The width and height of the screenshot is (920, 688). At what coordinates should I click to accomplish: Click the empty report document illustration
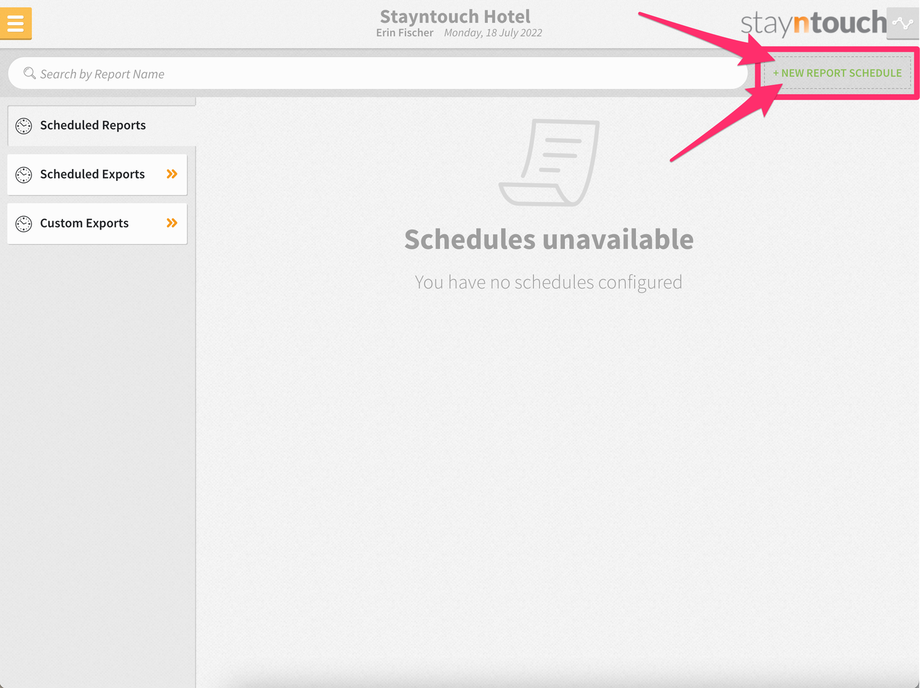[549, 162]
